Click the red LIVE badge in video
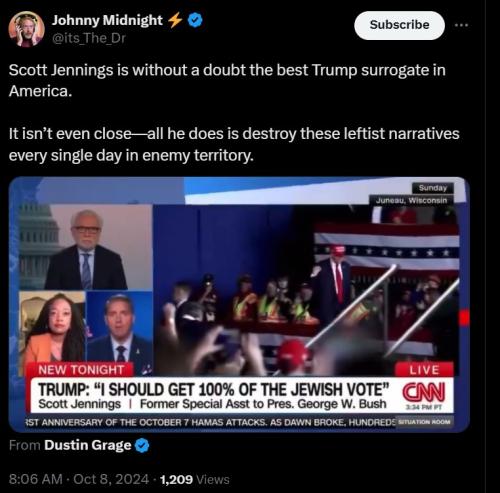The image size is (500, 493). click(x=424, y=370)
